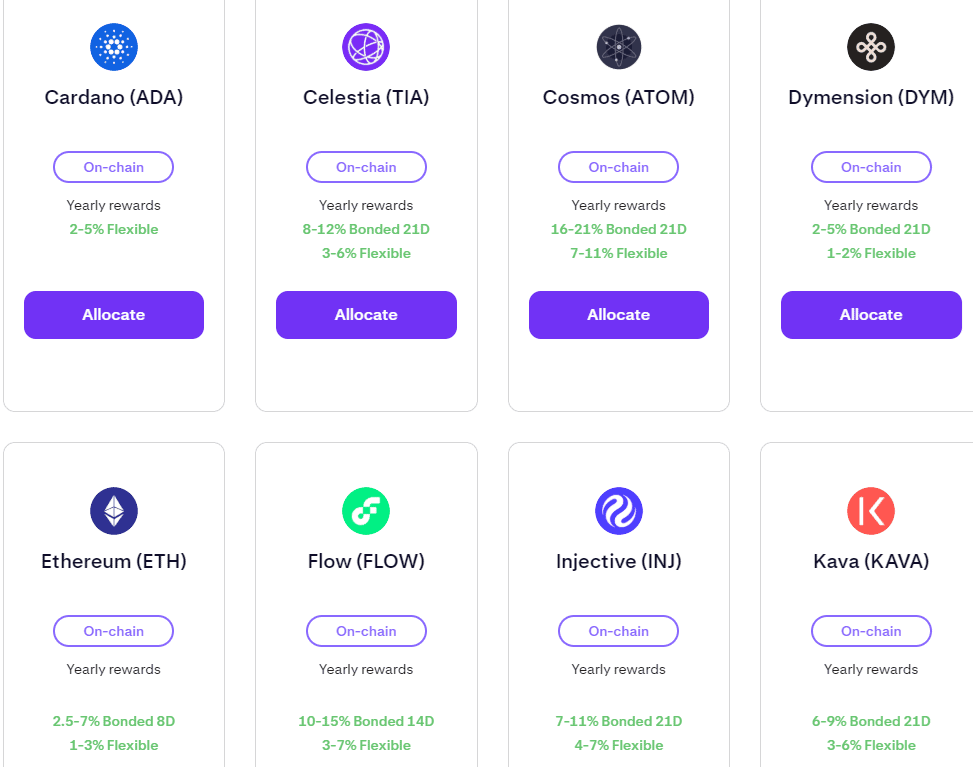Screen dimensions: 973x767
Task: Open the Injective (INJ) title text
Action: [x=619, y=562]
